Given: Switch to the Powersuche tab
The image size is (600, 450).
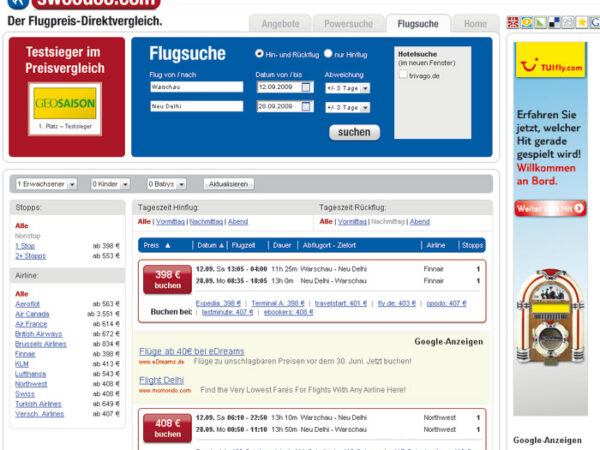Looking at the screenshot, I should coord(349,23).
